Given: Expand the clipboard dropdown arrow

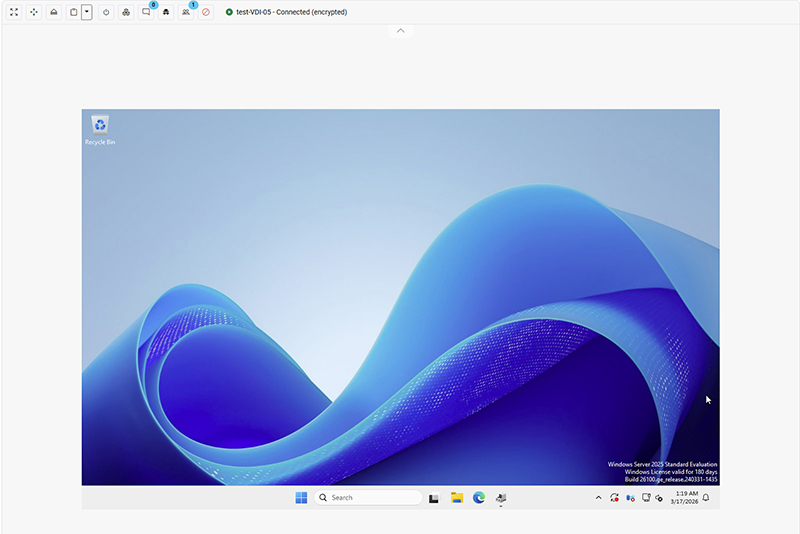Looking at the screenshot, I should tap(87, 12).
